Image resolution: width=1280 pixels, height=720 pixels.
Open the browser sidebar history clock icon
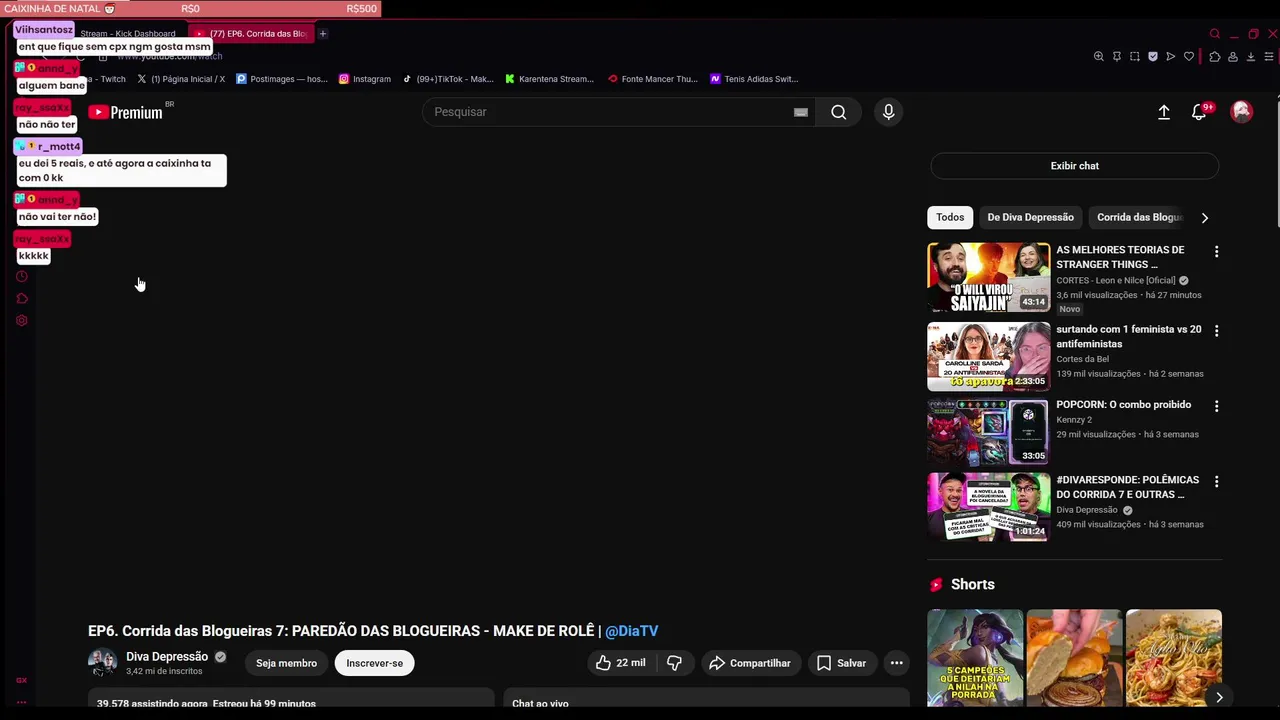pos(22,276)
